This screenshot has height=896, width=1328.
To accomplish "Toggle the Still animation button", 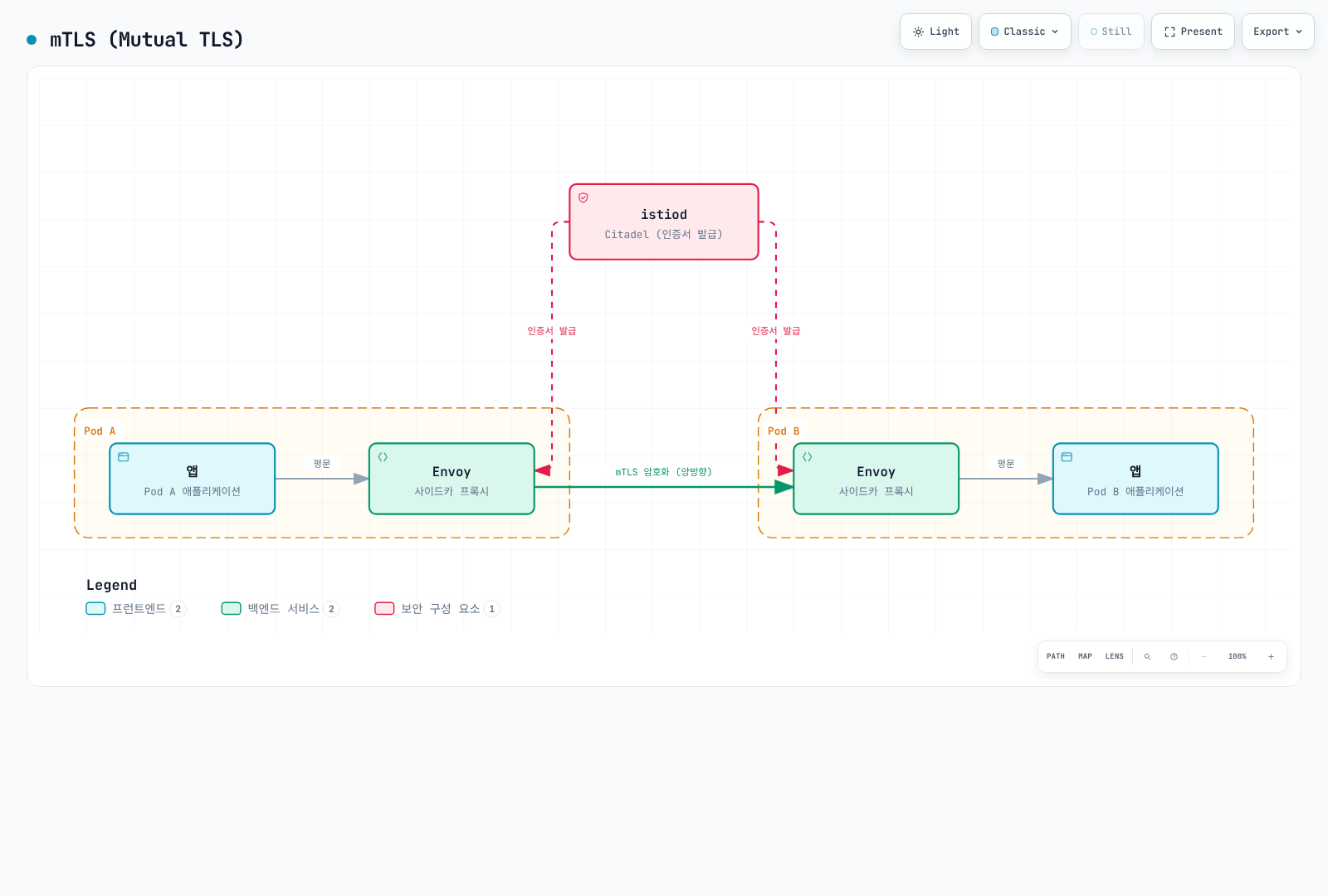I will pyautogui.click(x=1111, y=32).
